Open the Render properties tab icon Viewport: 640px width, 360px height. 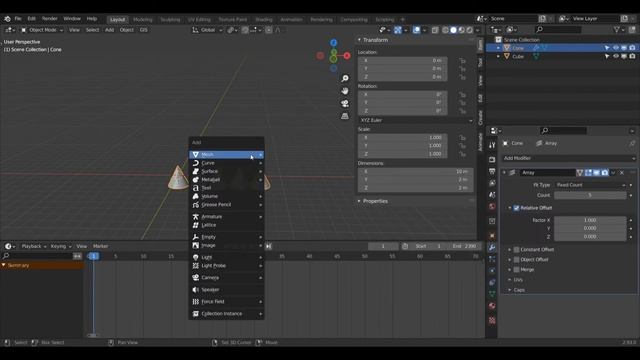(x=492, y=160)
